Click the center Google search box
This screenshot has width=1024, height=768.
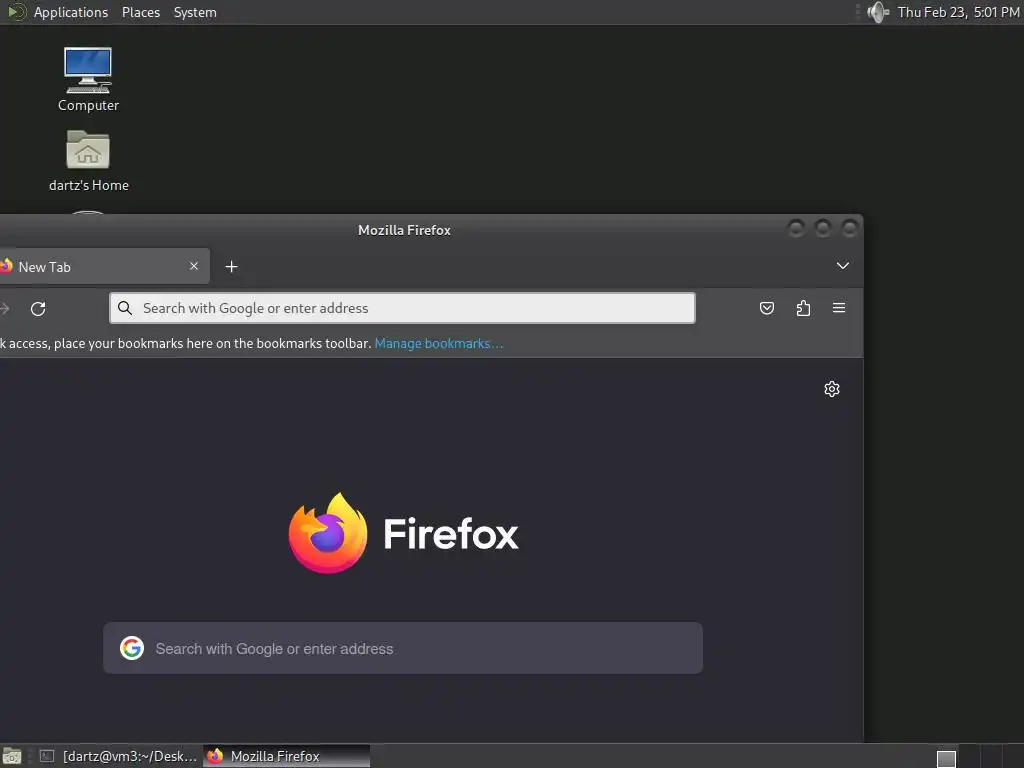403,648
